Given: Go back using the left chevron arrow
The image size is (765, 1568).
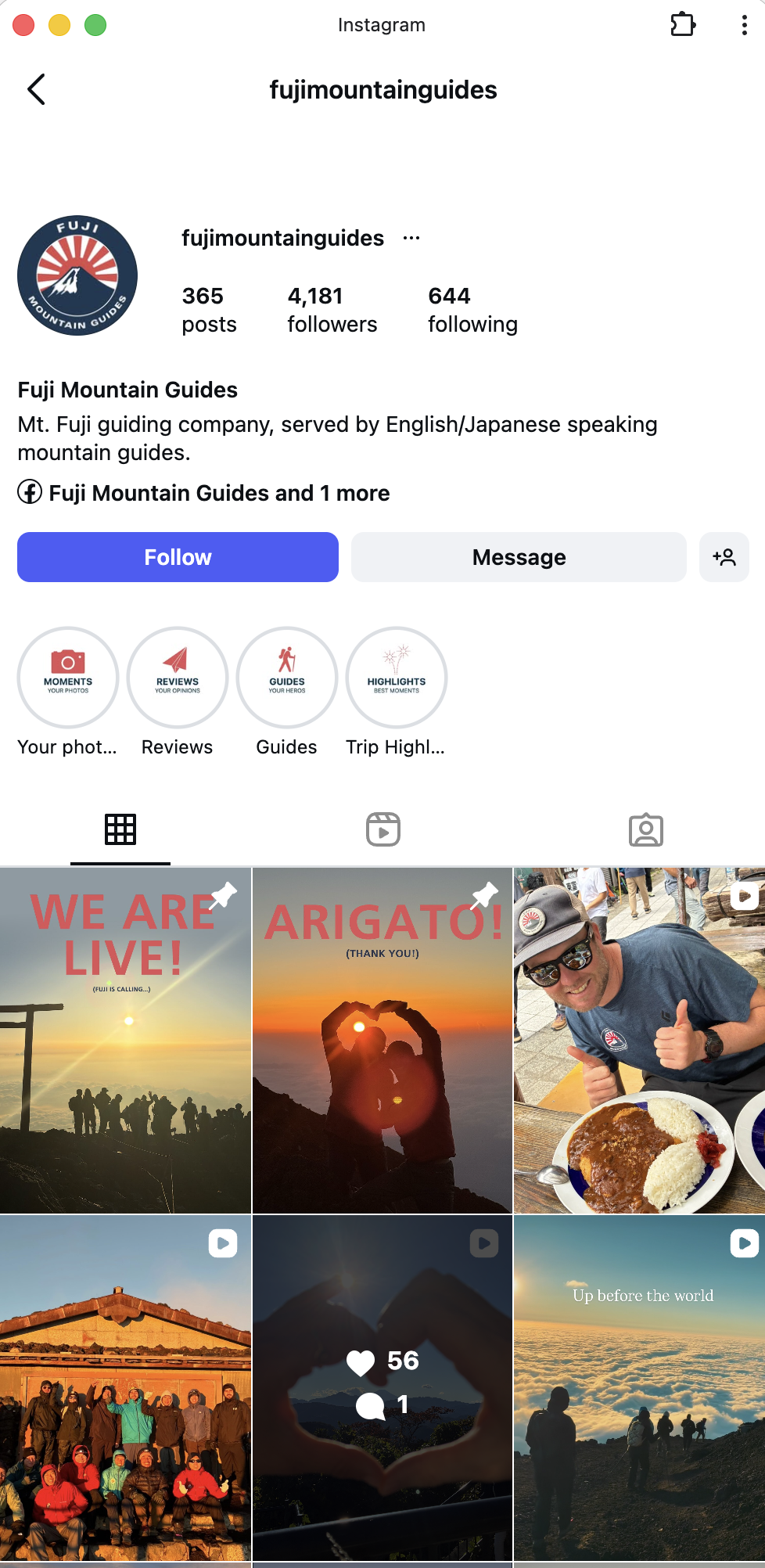Looking at the screenshot, I should click(x=36, y=89).
